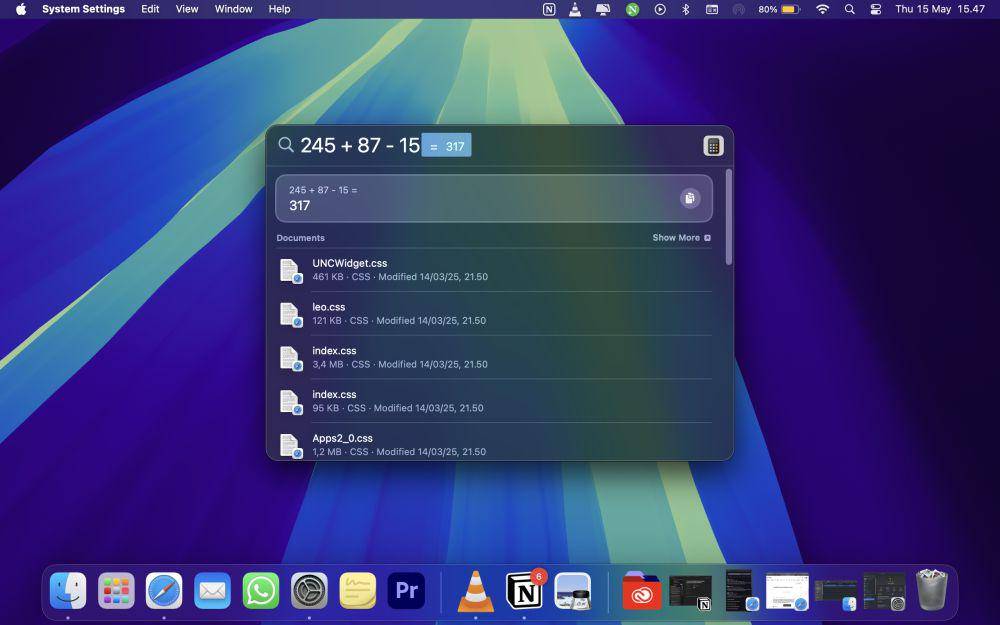Image resolution: width=1000 pixels, height=625 pixels.
Task: Restore the minimized Finder window in Dock
Action: click(836, 593)
